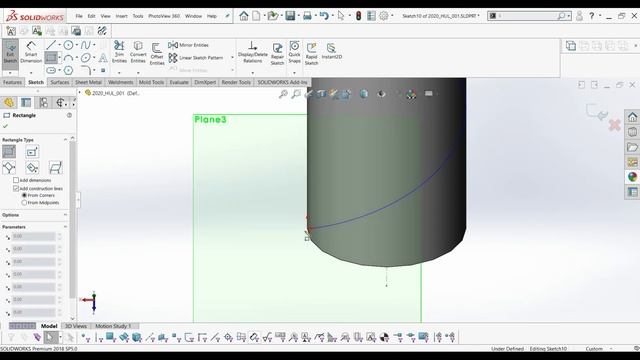The width and height of the screenshot is (640, 360).
Task: Toggle Rapid Sketch
Action: pyautogui.click(x=311, y=53)
